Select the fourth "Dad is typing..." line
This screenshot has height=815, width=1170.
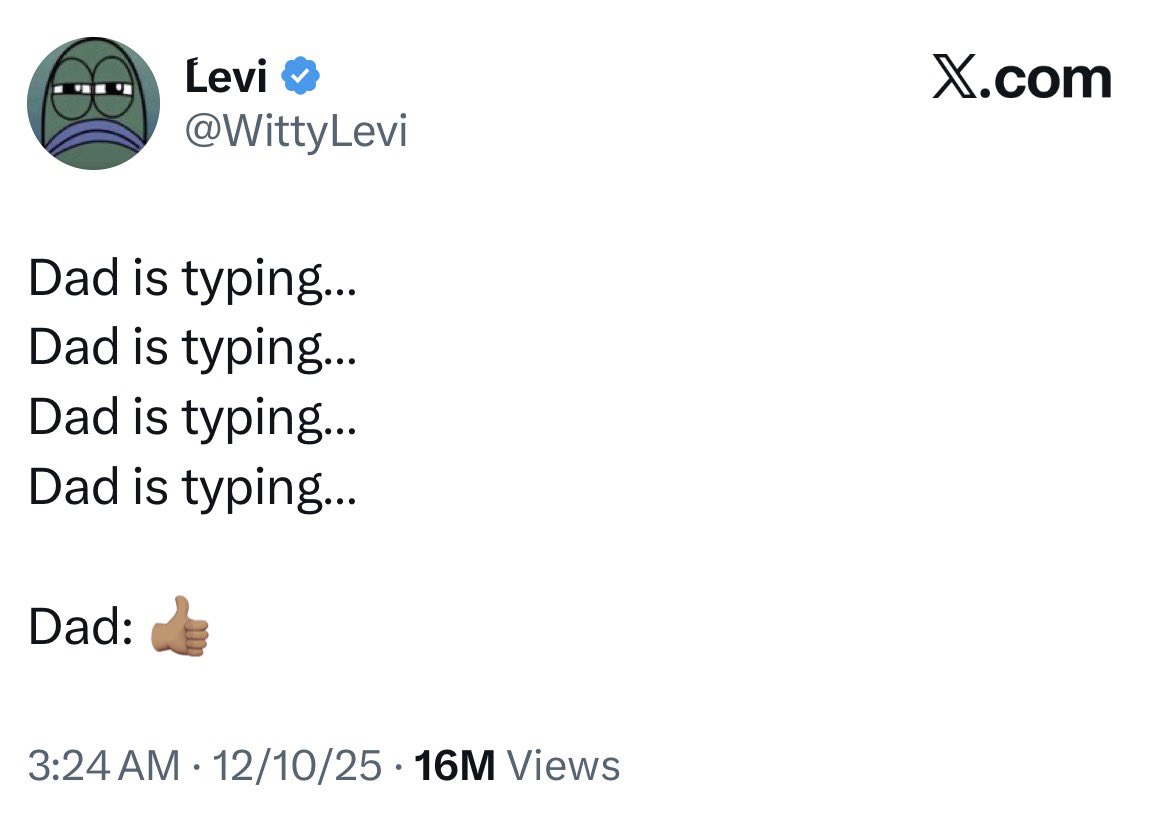[x=192, y=487]
